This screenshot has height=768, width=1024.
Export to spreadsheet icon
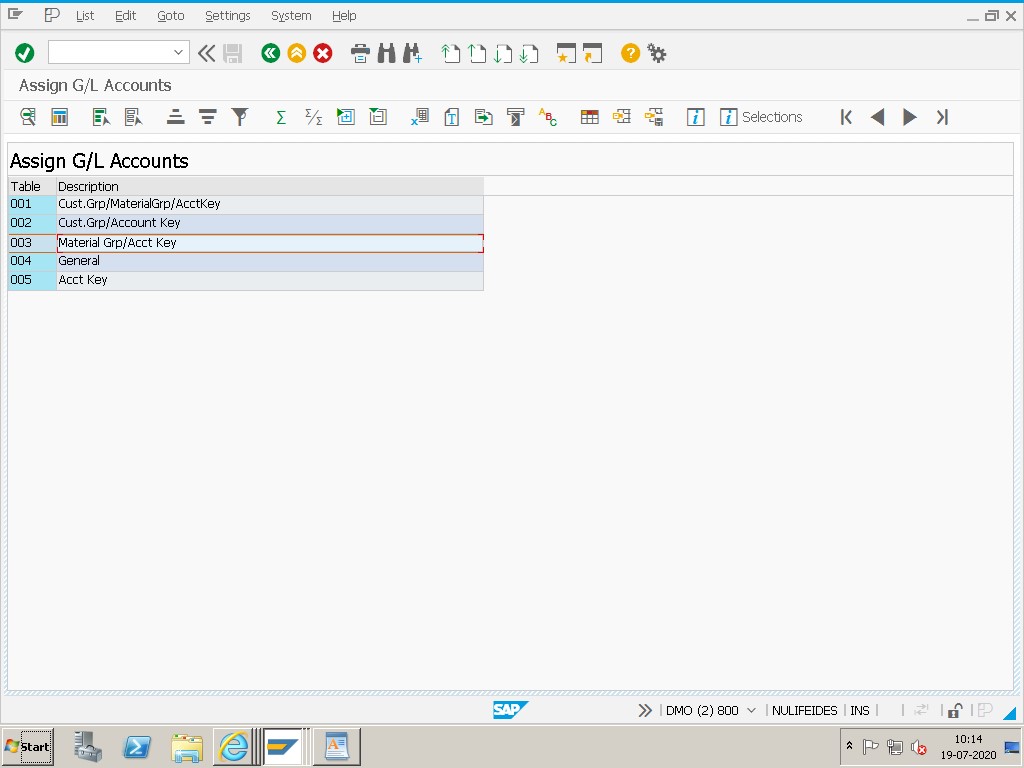pyautogui.click(x=419, y=117)
